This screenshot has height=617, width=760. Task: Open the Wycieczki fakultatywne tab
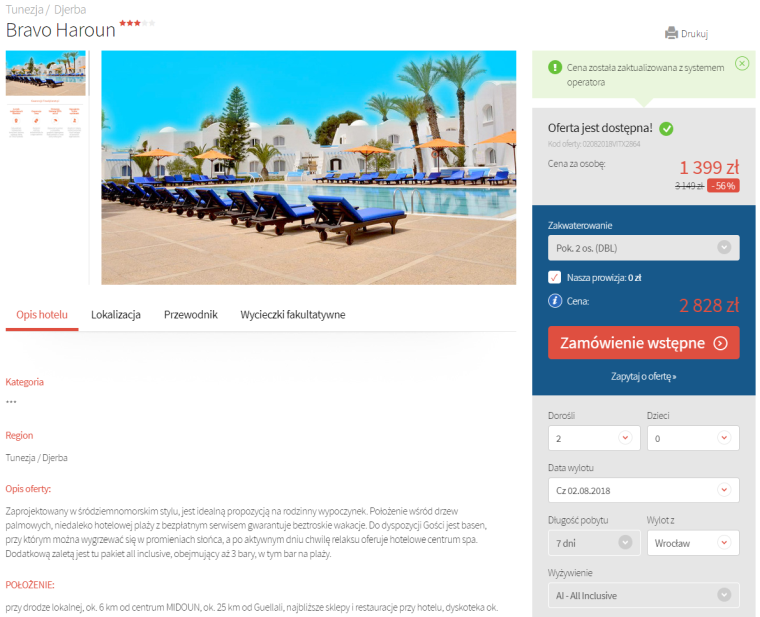293,315
